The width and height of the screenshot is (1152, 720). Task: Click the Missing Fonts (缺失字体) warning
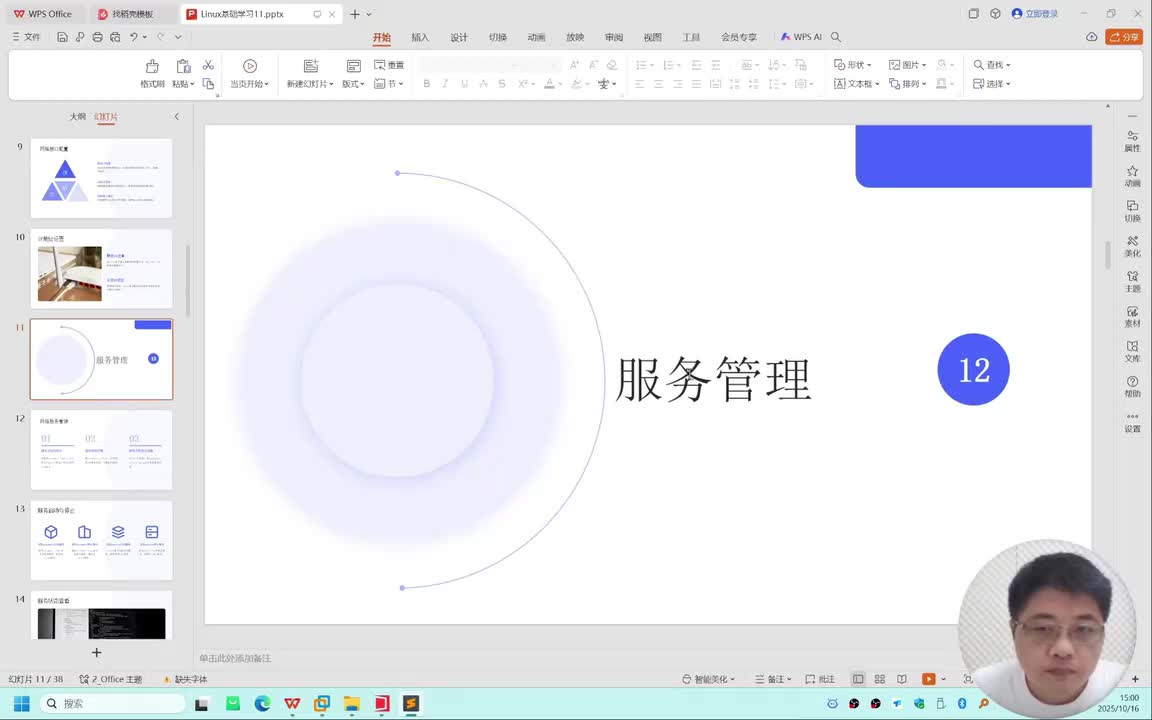pos(185,679)
